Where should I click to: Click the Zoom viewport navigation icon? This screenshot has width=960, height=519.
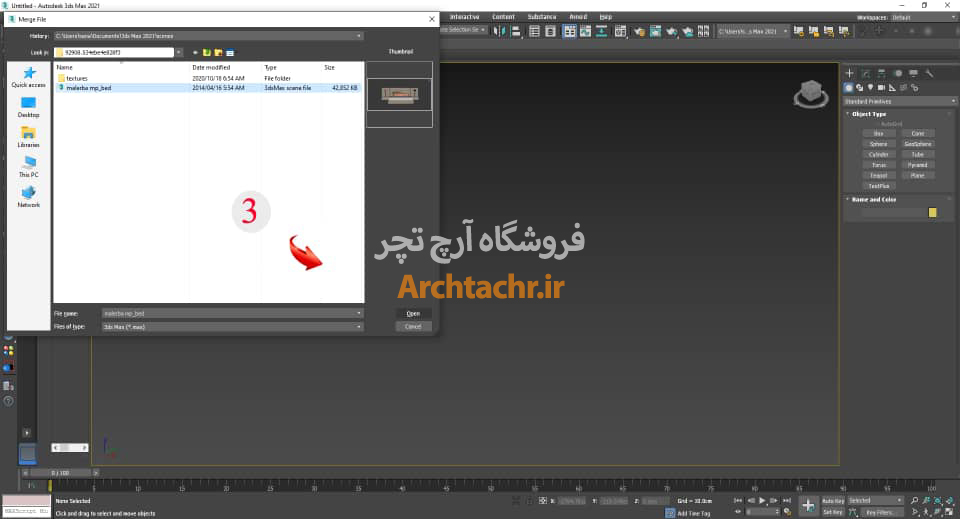coord(915,501)
